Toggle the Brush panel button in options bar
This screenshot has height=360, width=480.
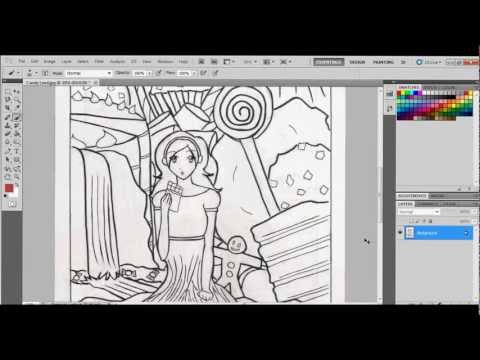45,73
